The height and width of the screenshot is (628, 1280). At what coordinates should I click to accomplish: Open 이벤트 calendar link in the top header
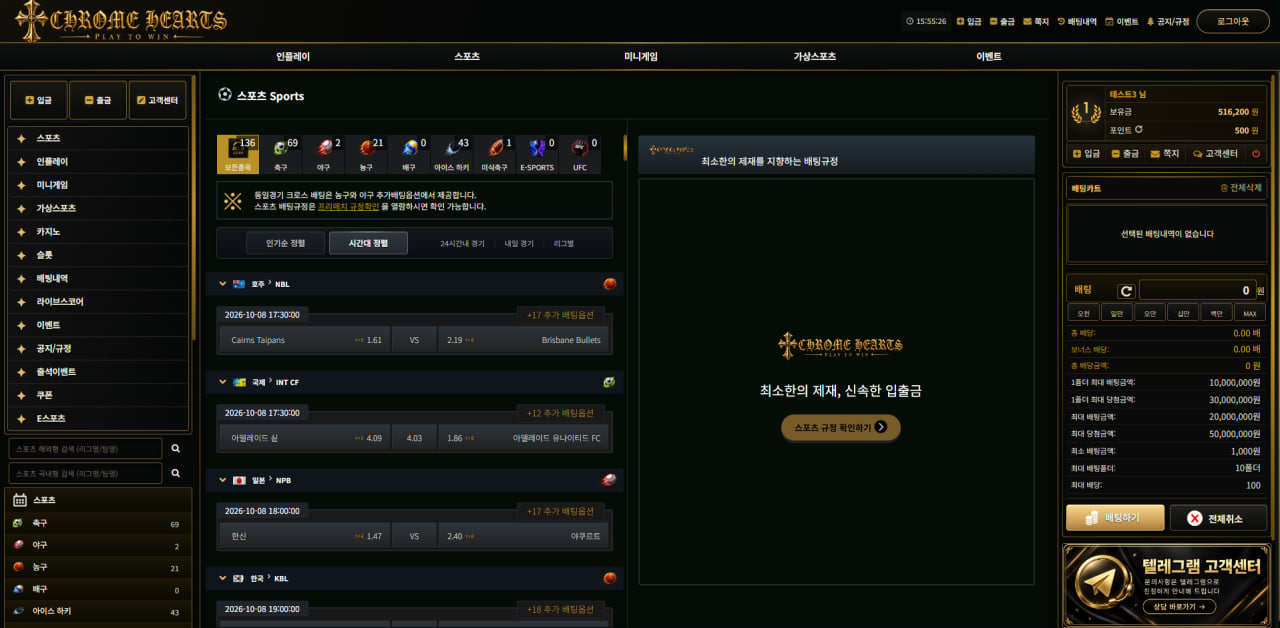pos(1122,21)
